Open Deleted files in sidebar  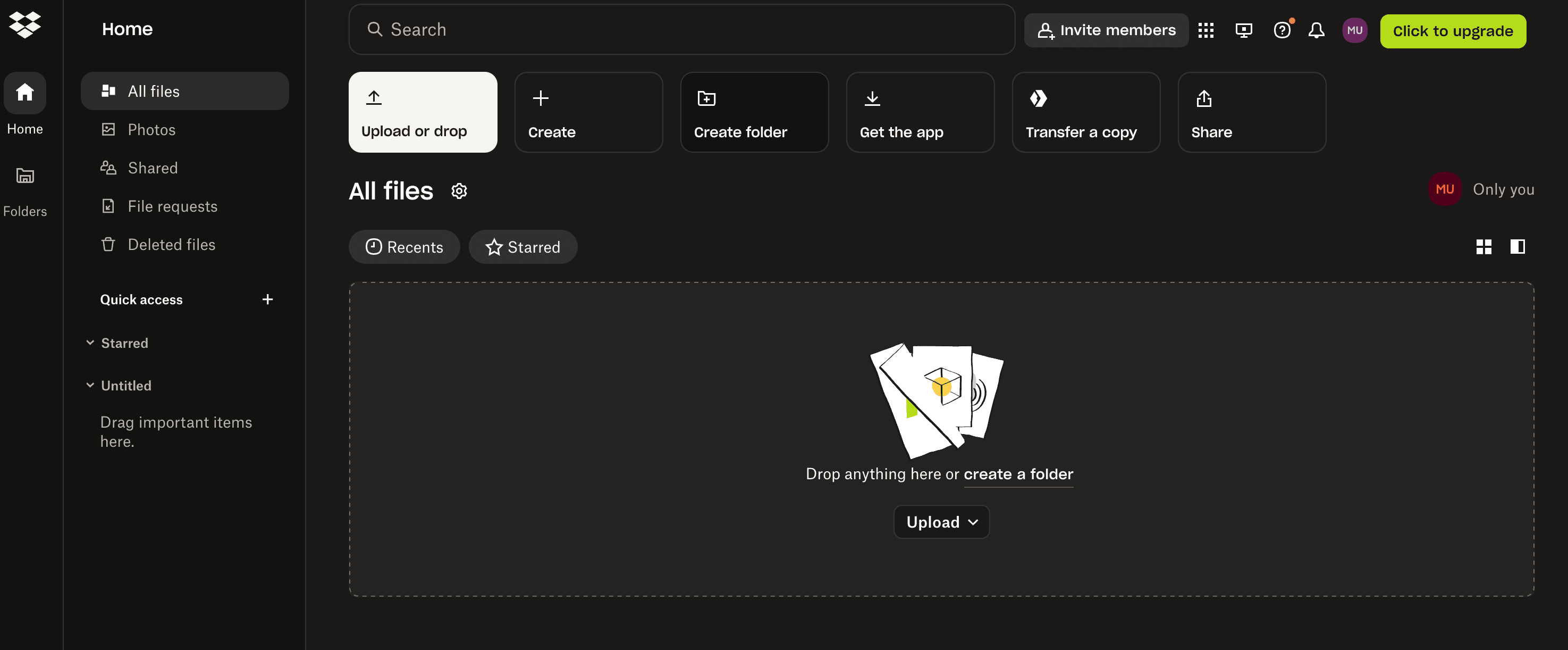click(171, 244)
